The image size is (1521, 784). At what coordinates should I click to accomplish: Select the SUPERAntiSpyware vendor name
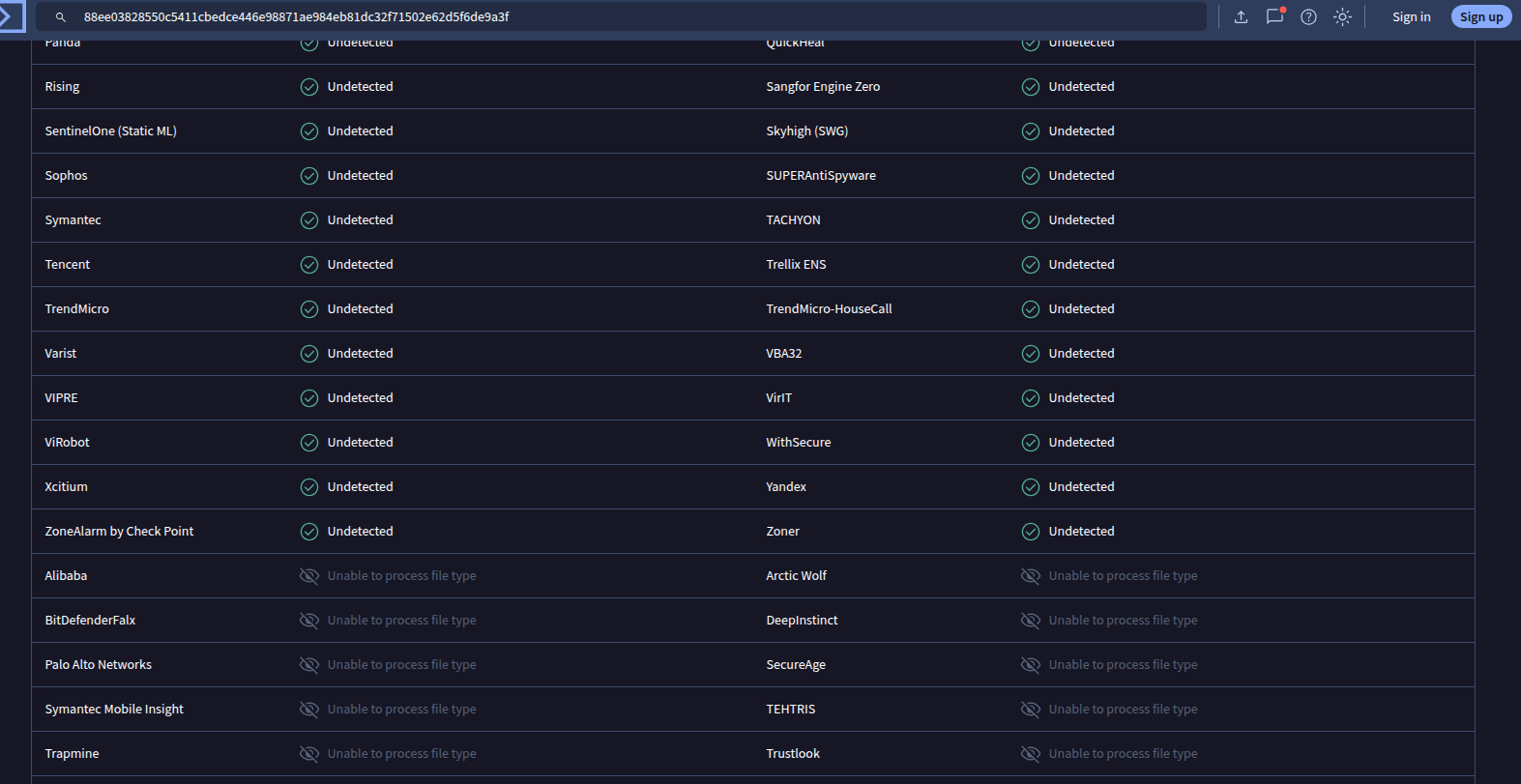[821, 176]
